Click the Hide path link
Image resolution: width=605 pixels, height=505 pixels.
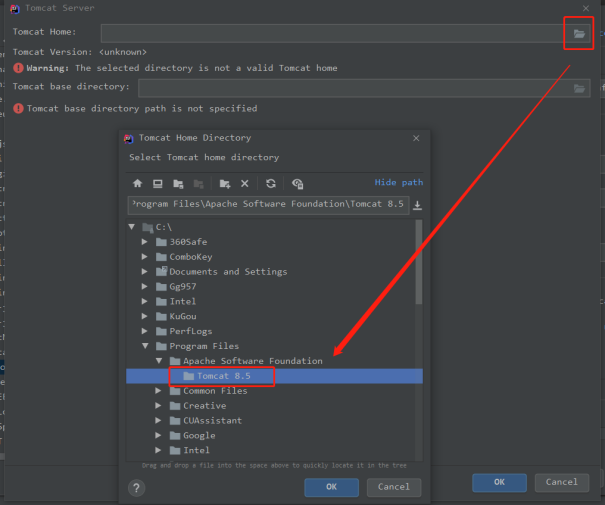click(x=399, y=182)
